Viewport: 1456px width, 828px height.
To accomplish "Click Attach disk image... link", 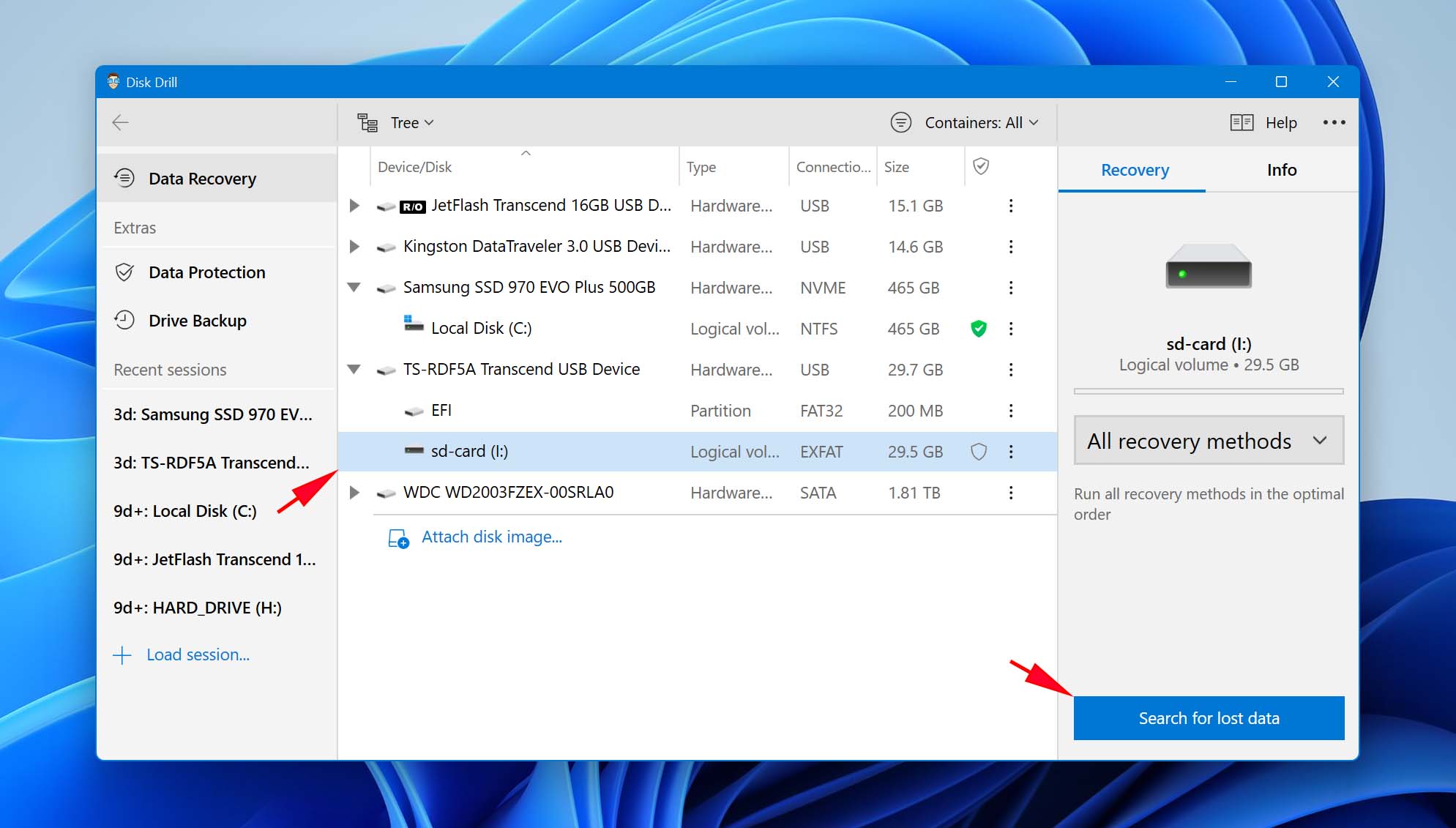I will tap(492, 537).
